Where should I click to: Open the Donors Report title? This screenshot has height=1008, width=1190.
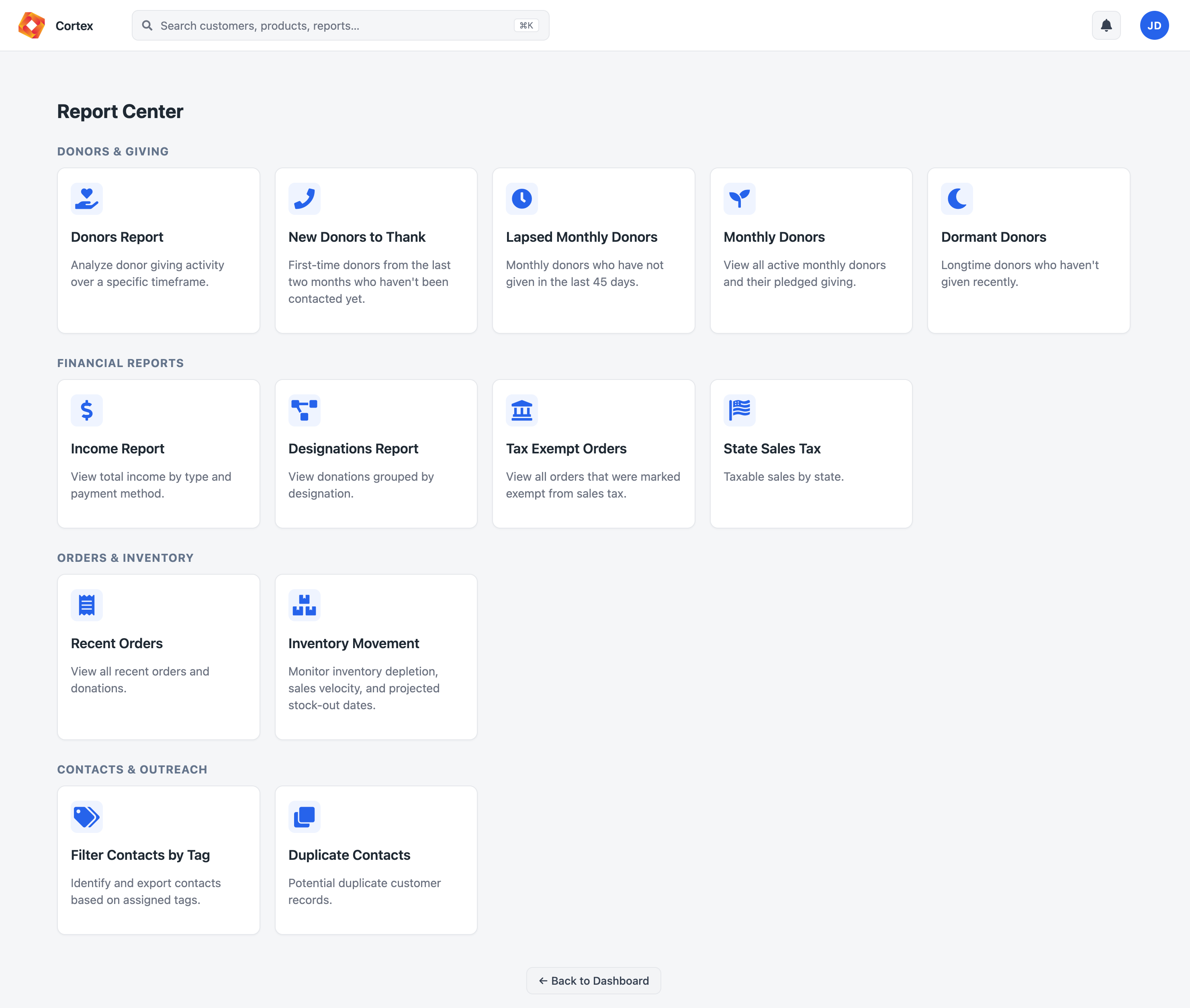tap(117, 237)
